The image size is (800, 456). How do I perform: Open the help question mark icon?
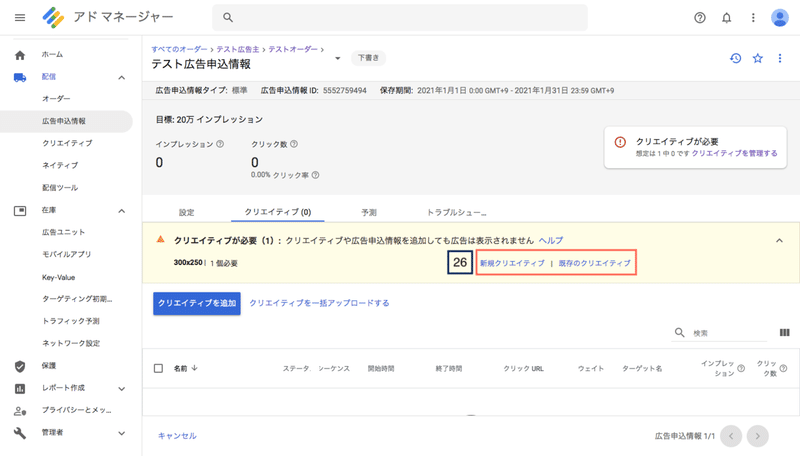coord(700,18)
